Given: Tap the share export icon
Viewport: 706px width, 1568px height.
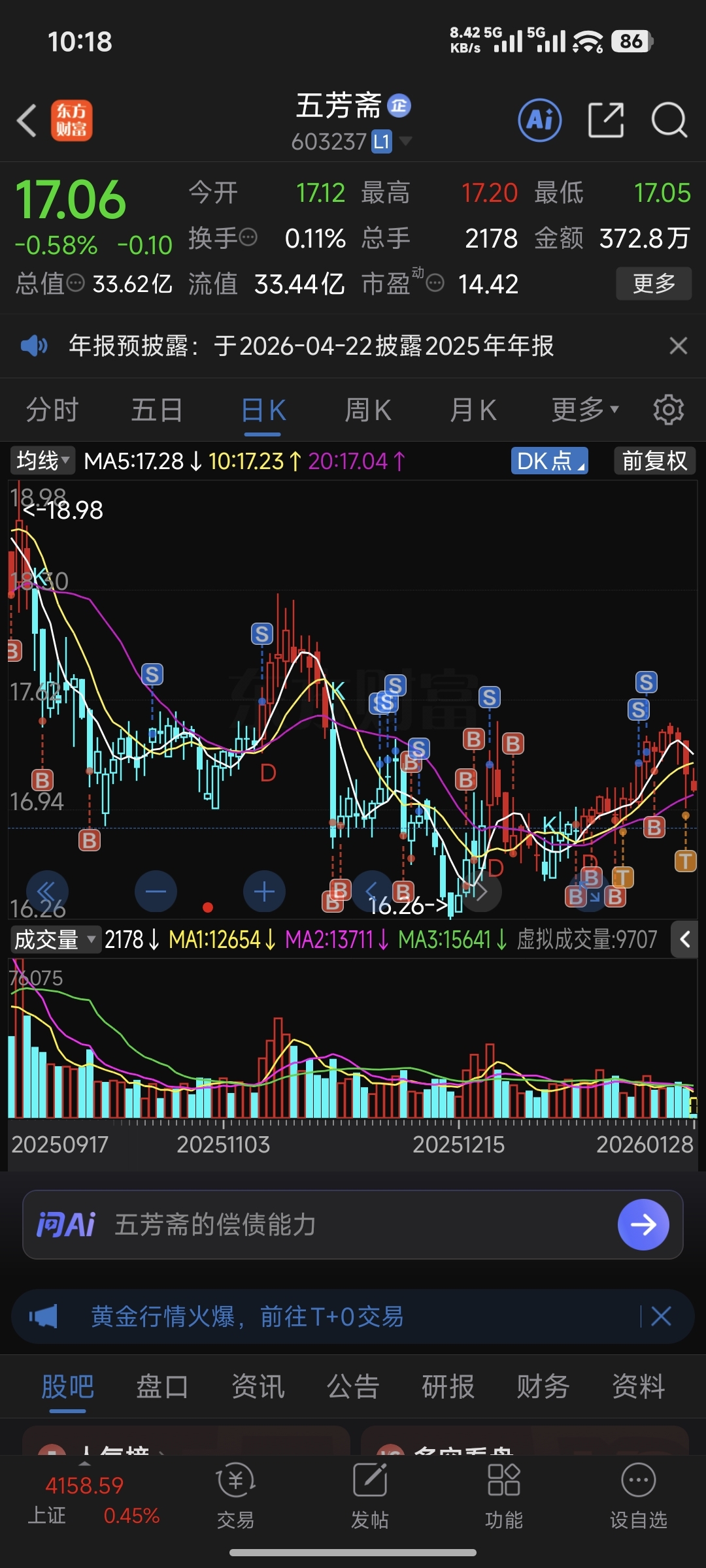Looking at the screenshot, I should tap(606, 120).
